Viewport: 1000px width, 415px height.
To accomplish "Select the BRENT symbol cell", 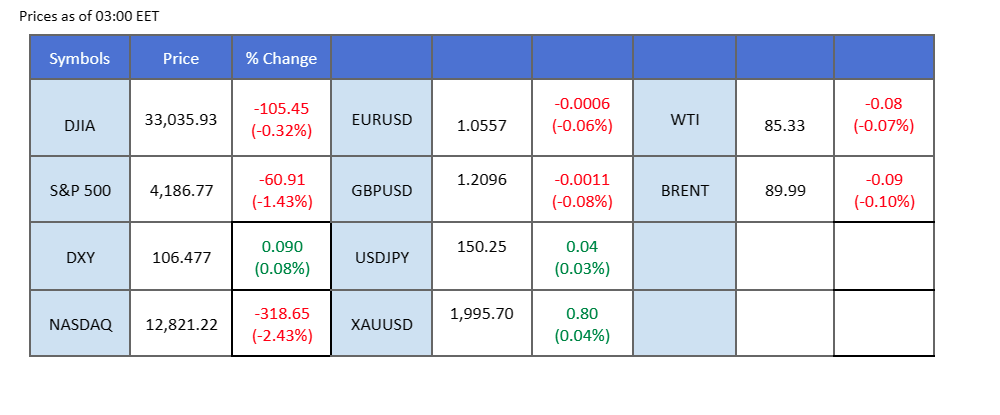I will pos(684,189).
